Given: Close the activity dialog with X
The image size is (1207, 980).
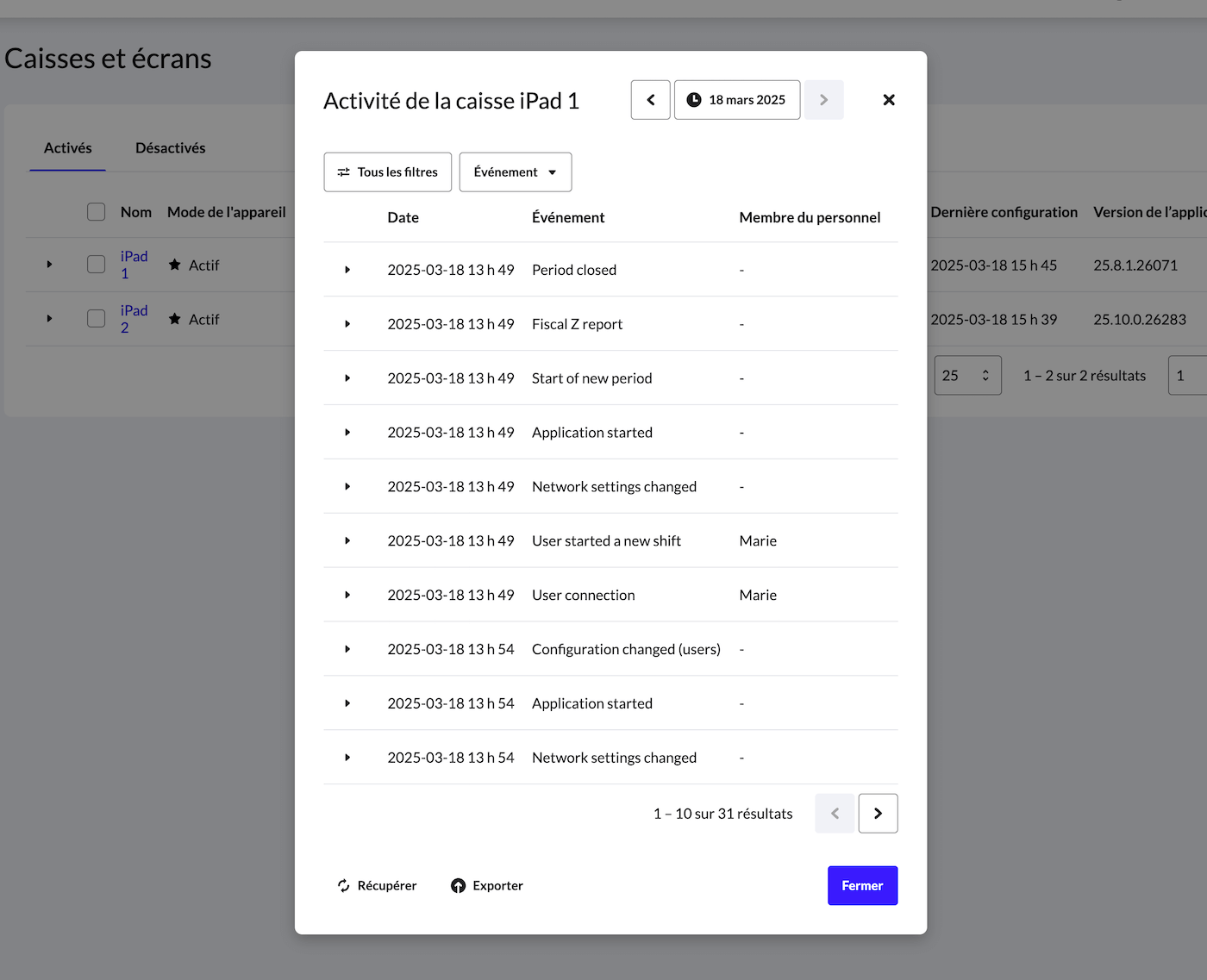Looking at the screenshot, I should click(x=888, y=100).
